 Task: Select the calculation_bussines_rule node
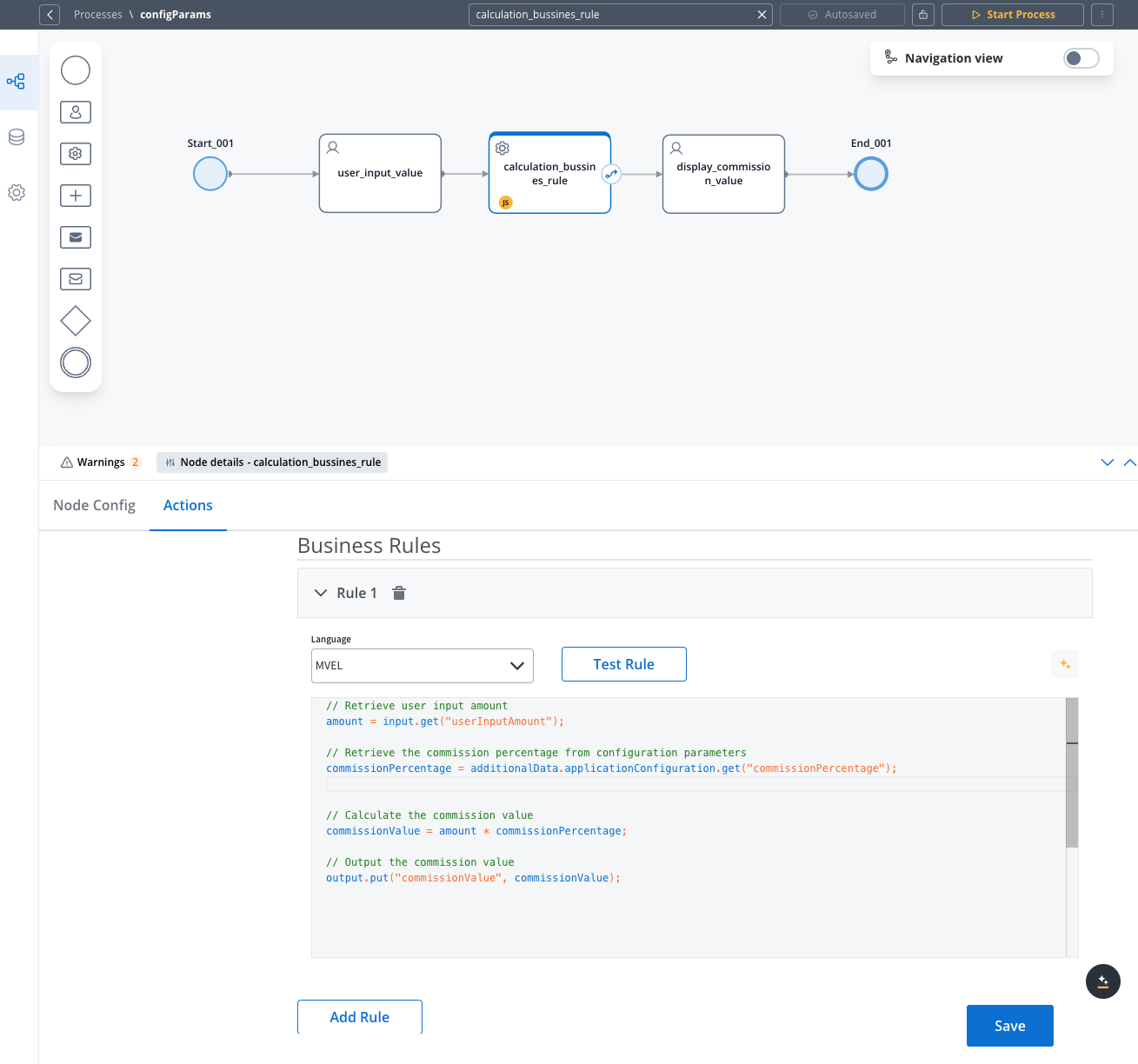click(549, 173)
